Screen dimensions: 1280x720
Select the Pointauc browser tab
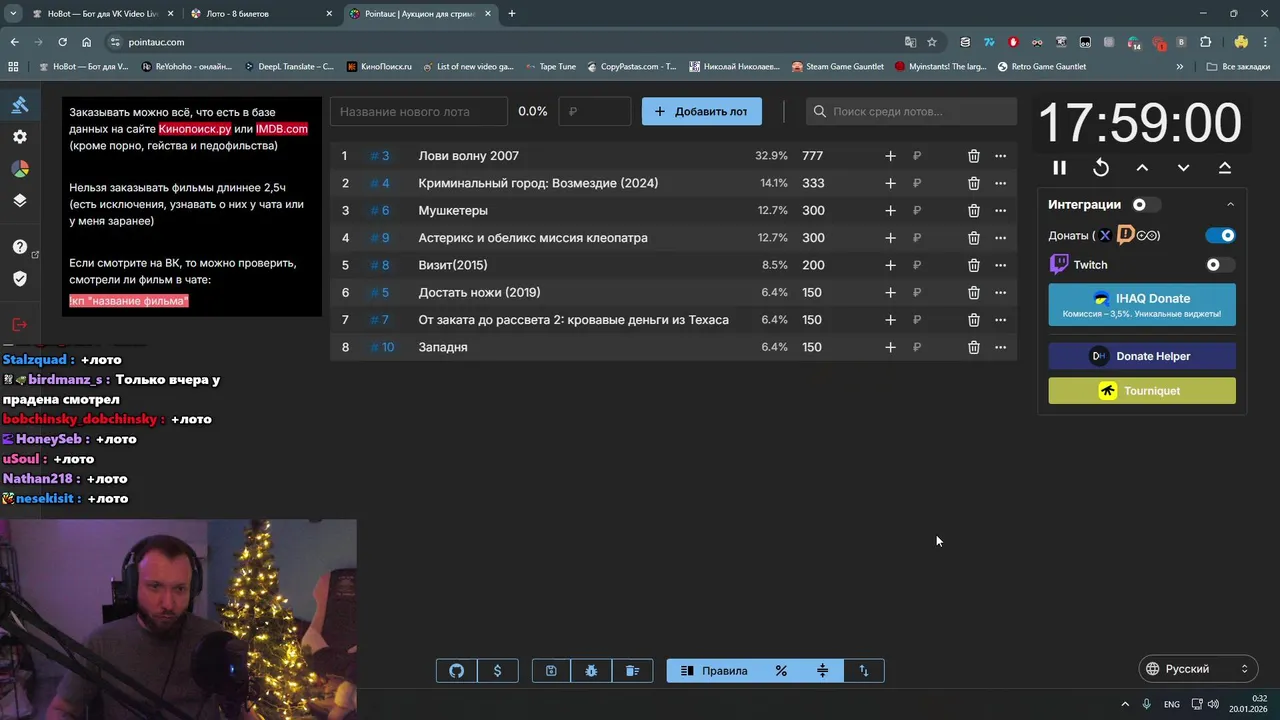tap(420, 14)
